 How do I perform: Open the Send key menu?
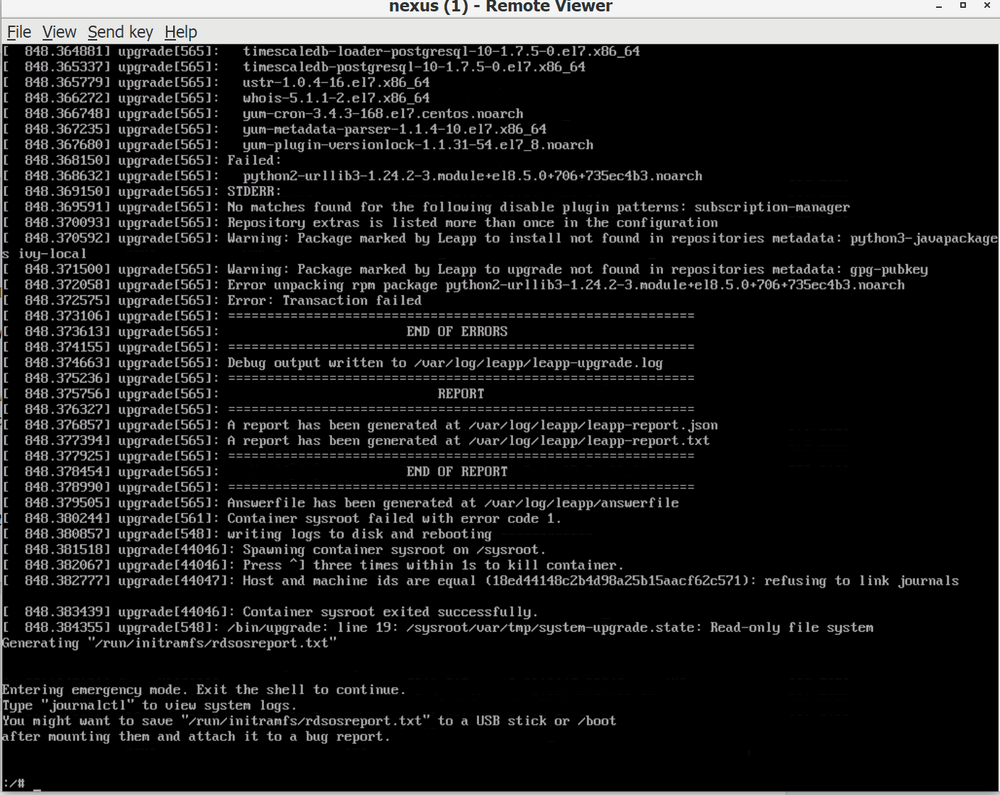(120, 31)
